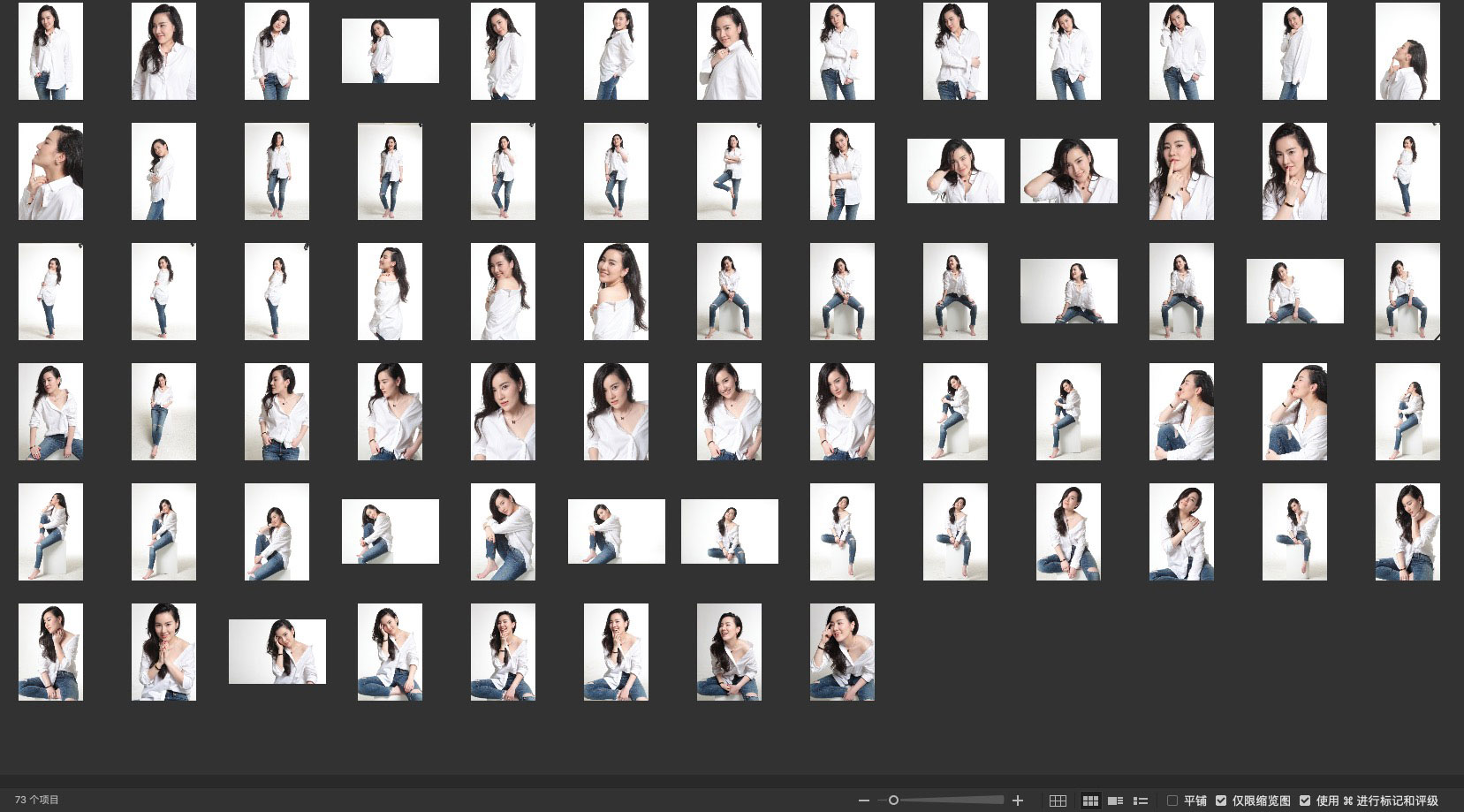Screen dimensions: 1464x812
Task: Click the grid lock view icon
Action: (x=1058, y=801)
